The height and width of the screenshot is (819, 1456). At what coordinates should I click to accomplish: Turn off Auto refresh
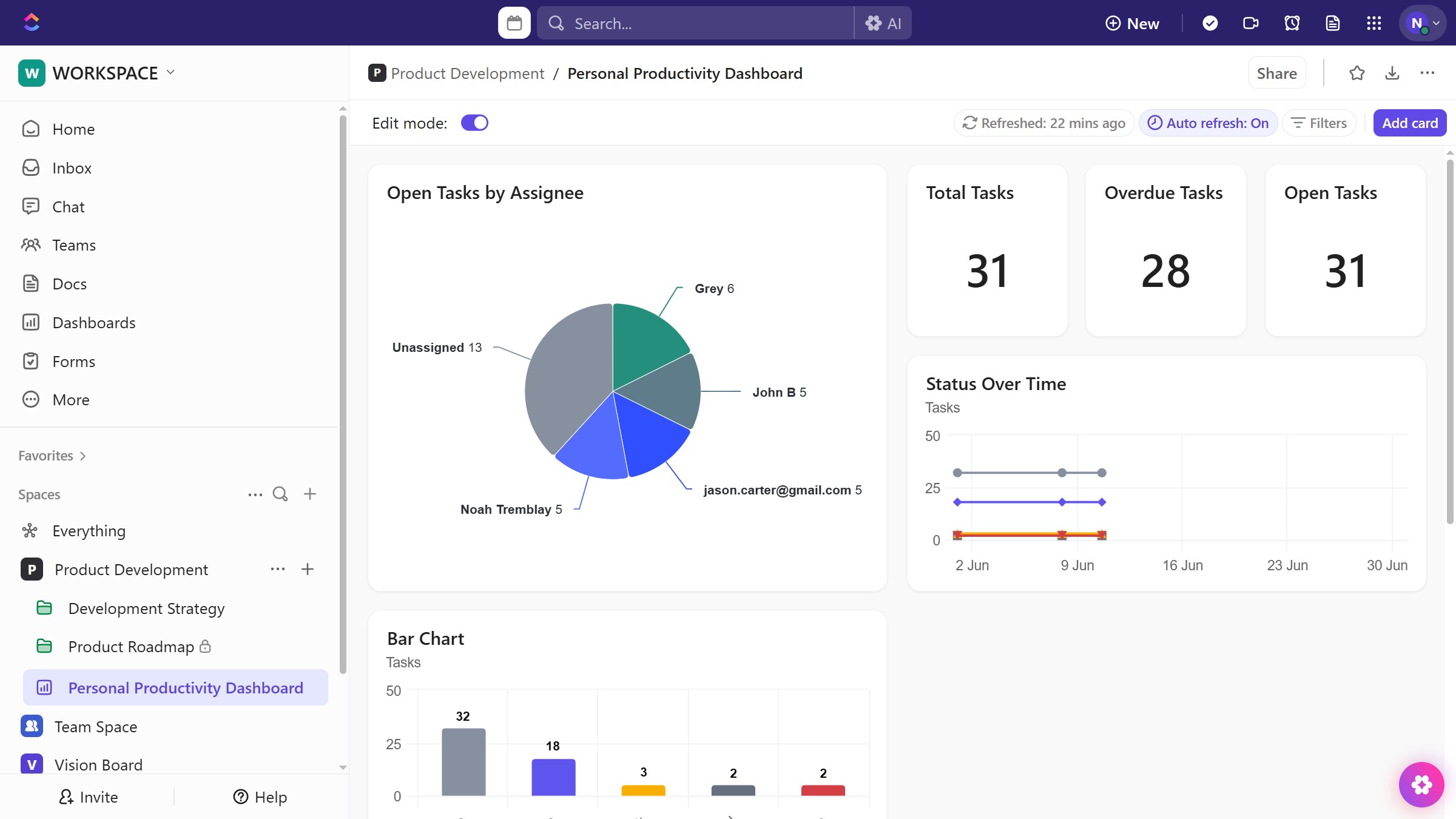(1207, 123)
